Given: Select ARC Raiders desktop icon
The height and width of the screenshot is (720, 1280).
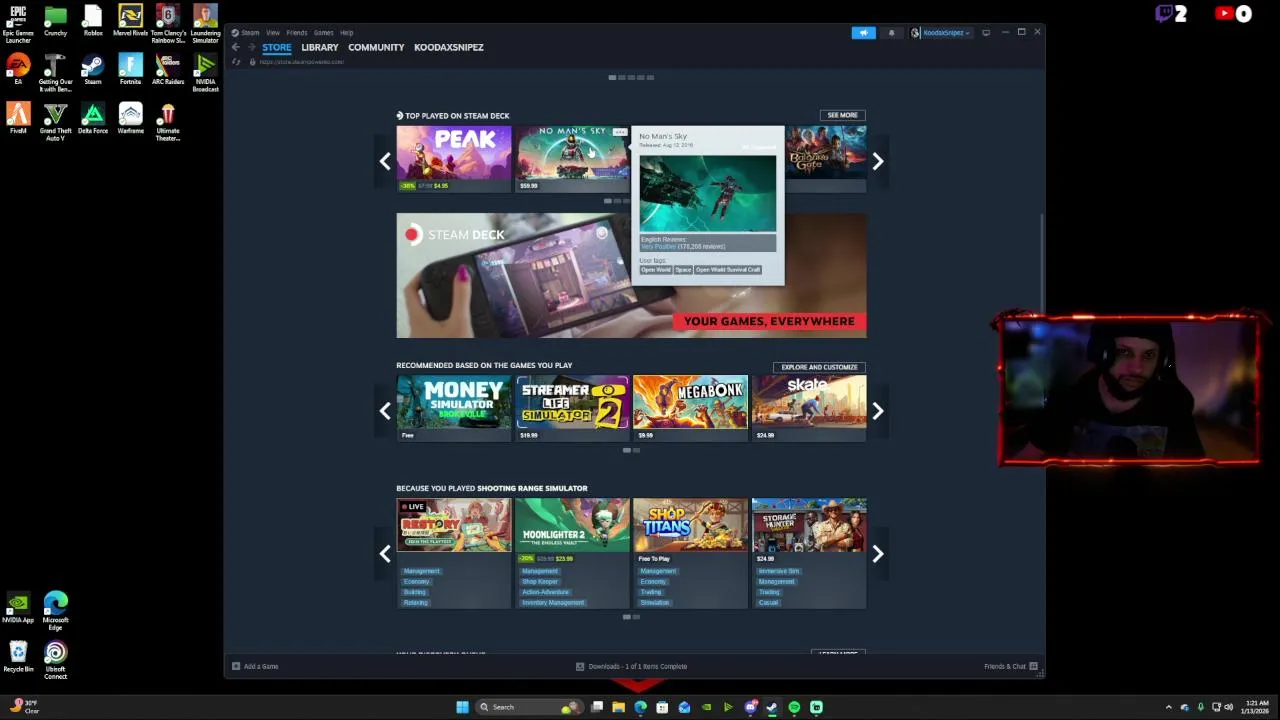Looking at the screenshot, I should (x=168, y=69).
